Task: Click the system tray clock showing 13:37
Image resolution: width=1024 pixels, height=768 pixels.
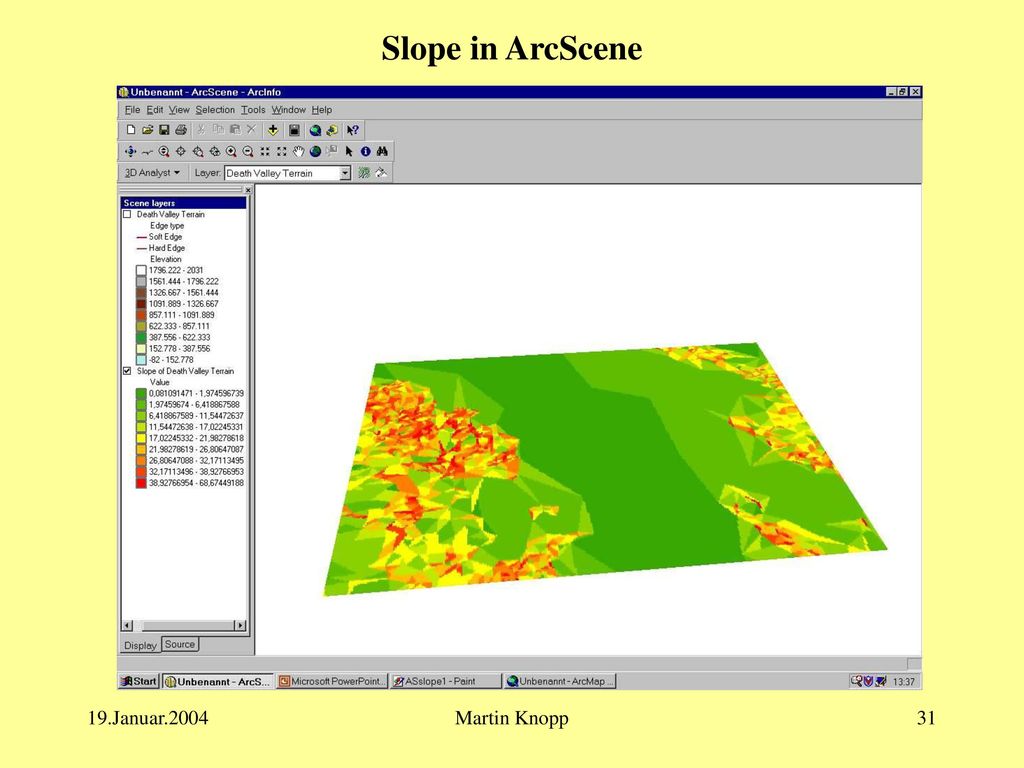Action: point(904,682)
